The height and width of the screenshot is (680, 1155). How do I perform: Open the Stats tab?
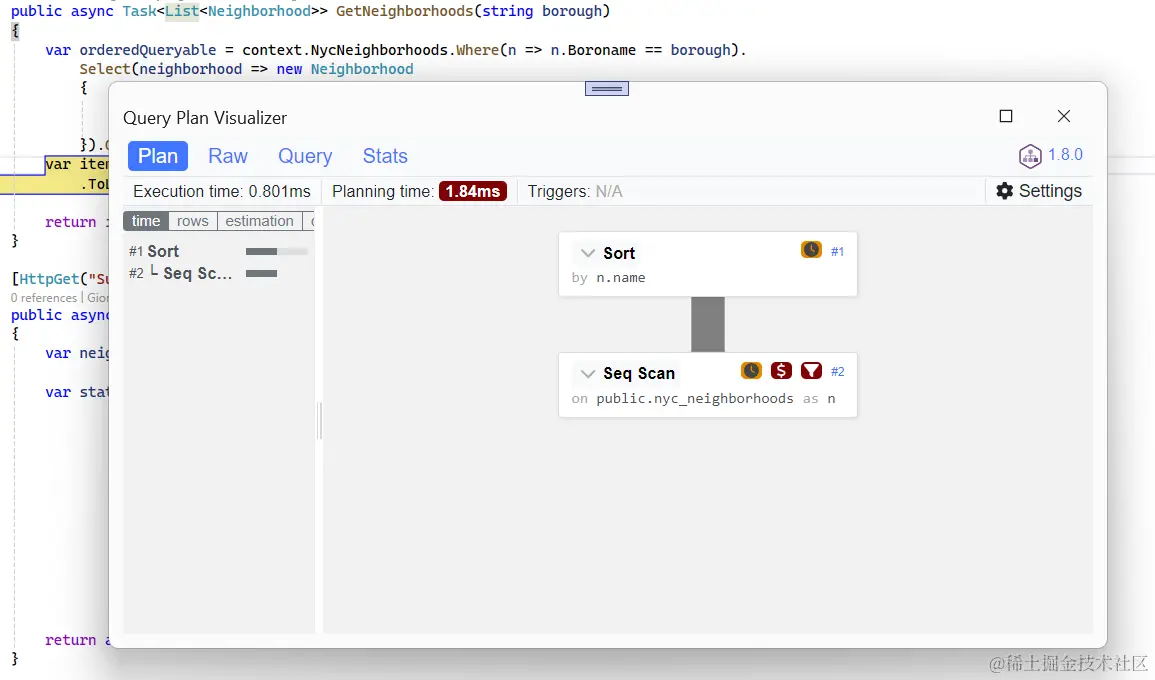[x=385, y=156]
